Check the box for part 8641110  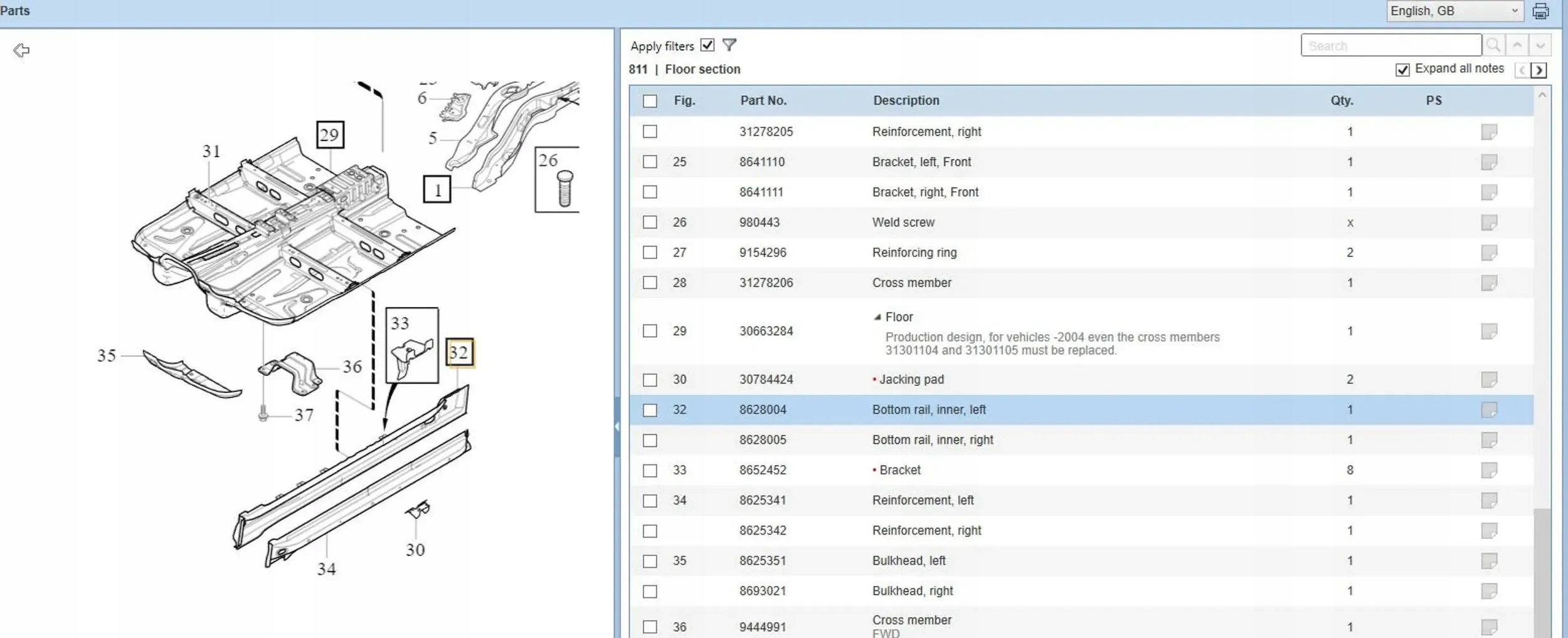pos(650,162)
